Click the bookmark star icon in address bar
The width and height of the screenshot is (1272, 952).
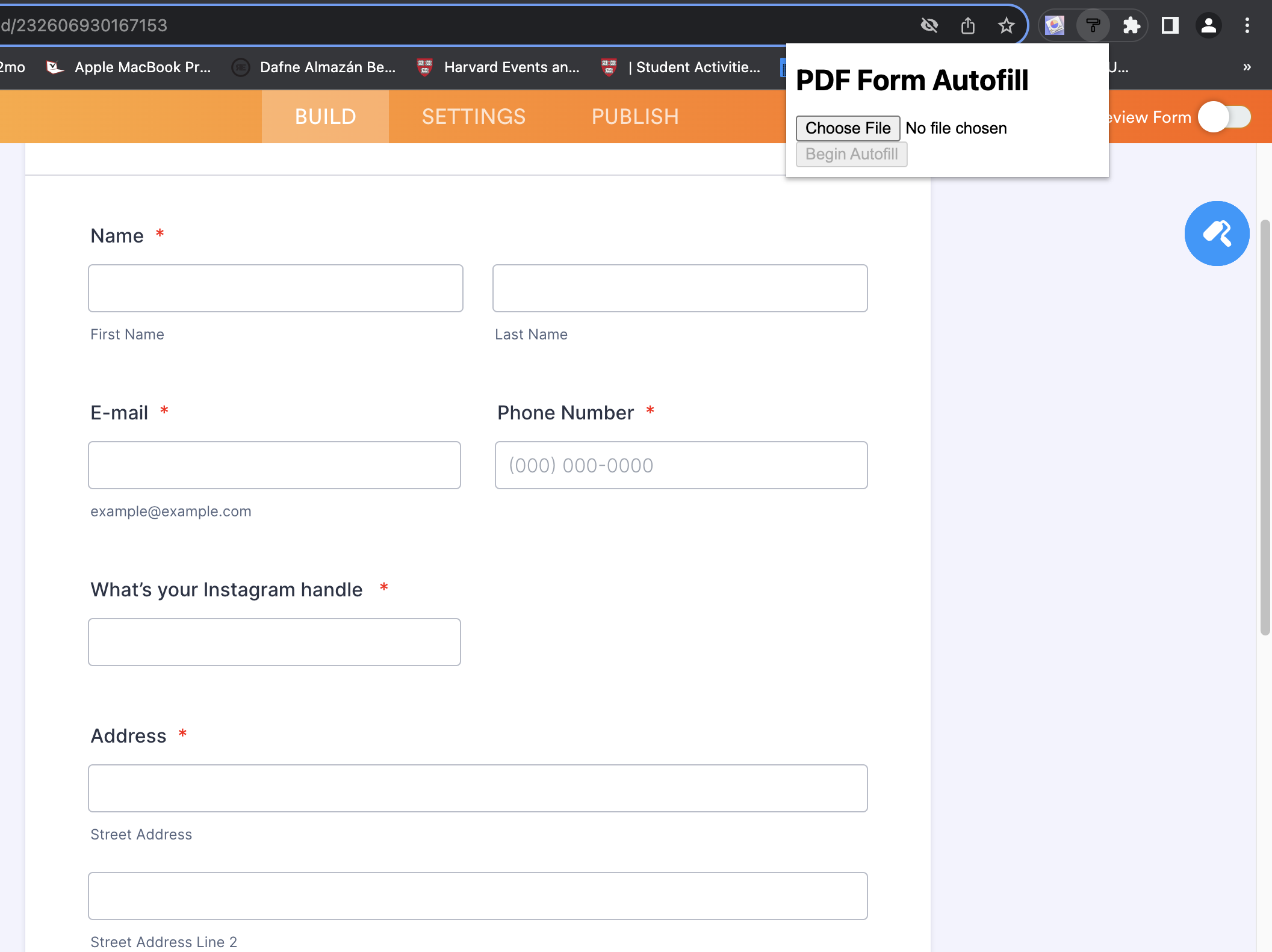click(x=1006, y=26)
